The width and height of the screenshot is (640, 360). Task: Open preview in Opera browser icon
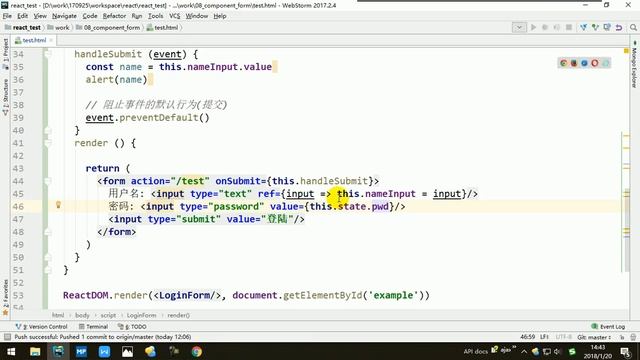[595, 63]
